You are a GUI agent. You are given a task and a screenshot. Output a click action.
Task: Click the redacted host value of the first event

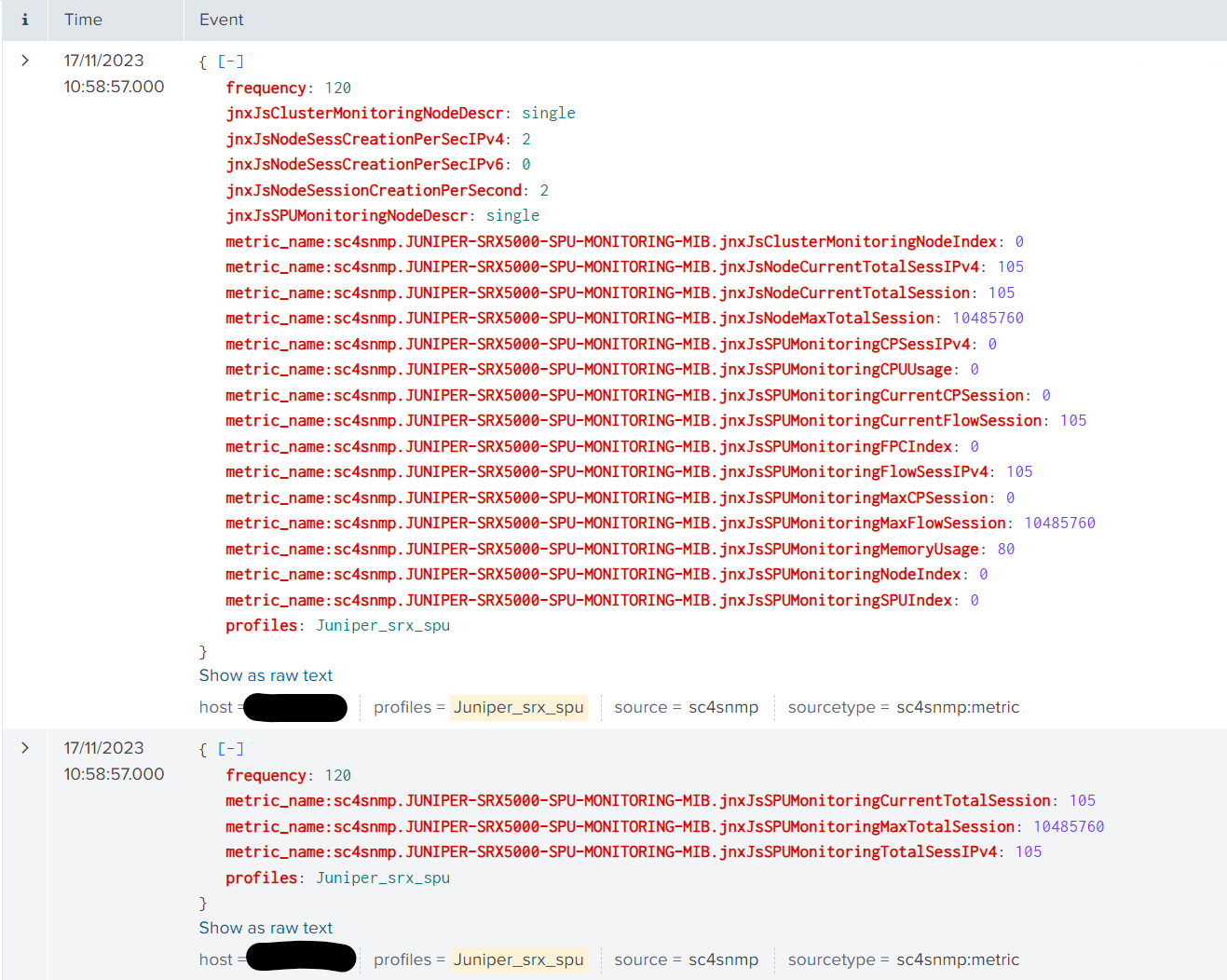click(295, 707)
